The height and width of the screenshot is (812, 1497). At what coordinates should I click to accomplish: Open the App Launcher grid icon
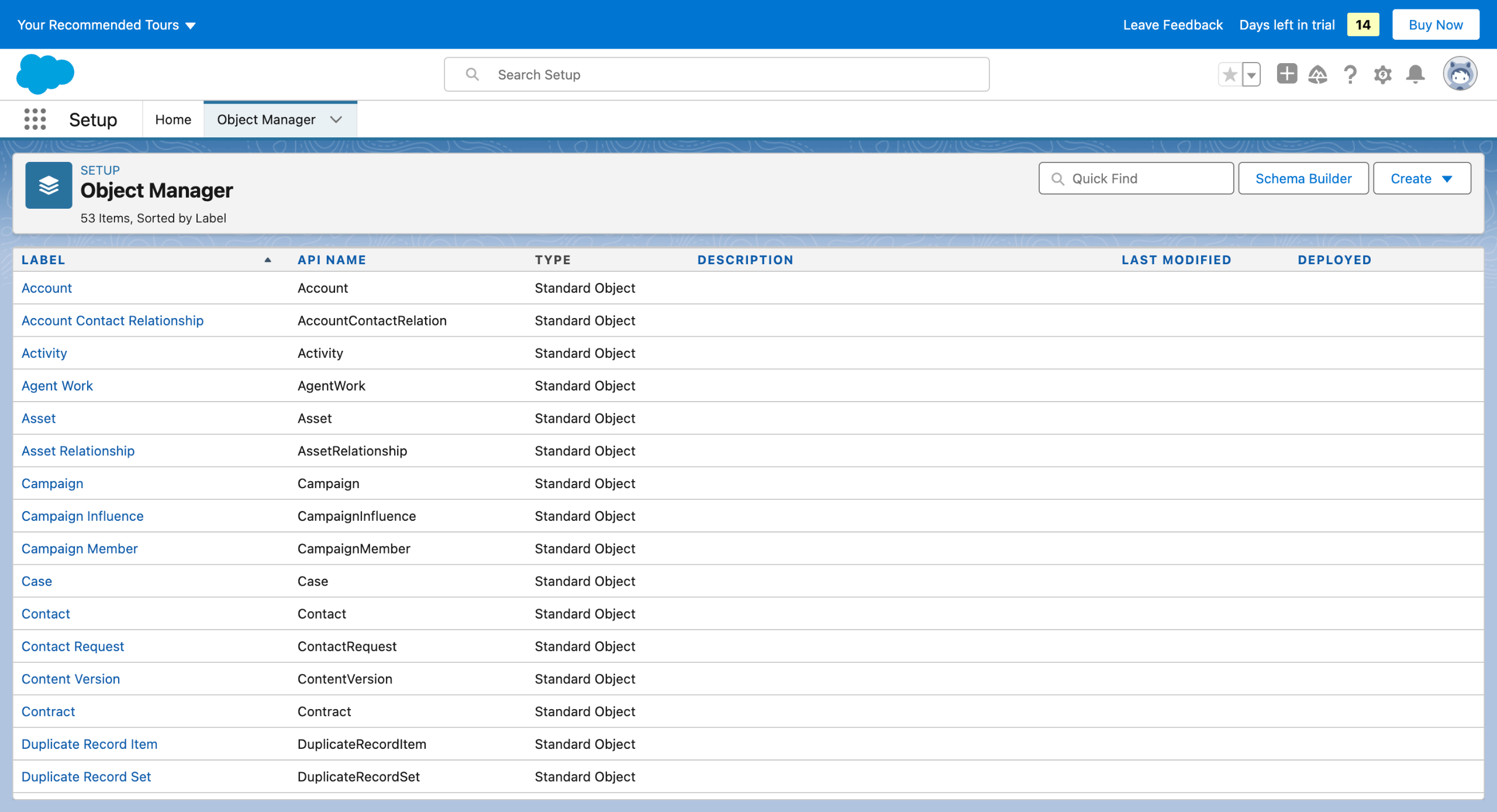[35, 119]
